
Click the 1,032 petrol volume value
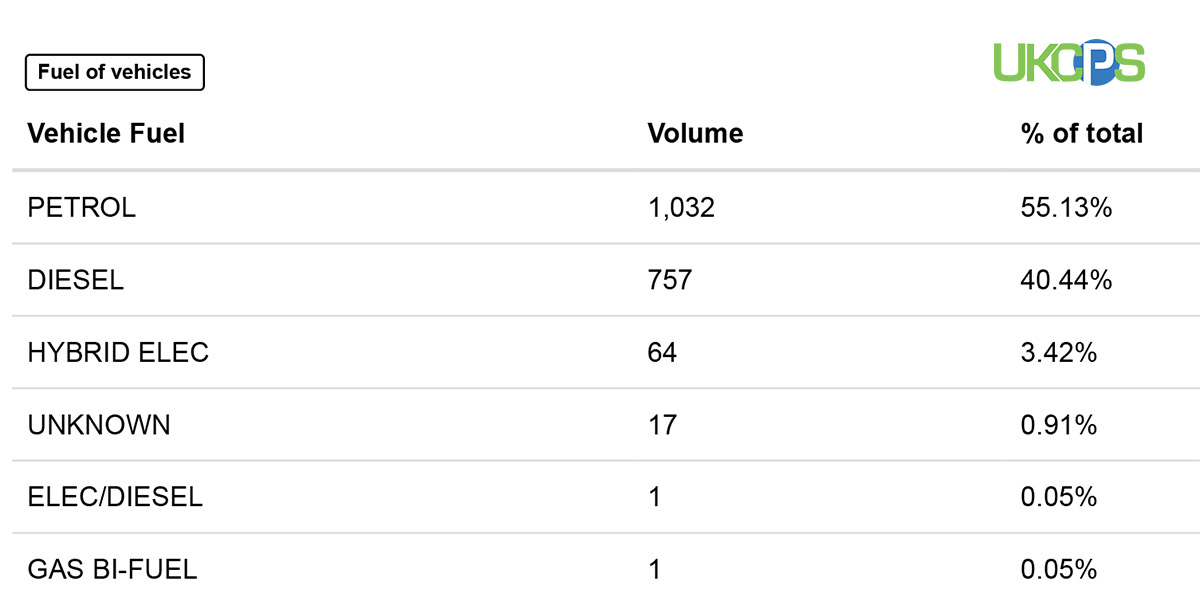tap(681, 208)
